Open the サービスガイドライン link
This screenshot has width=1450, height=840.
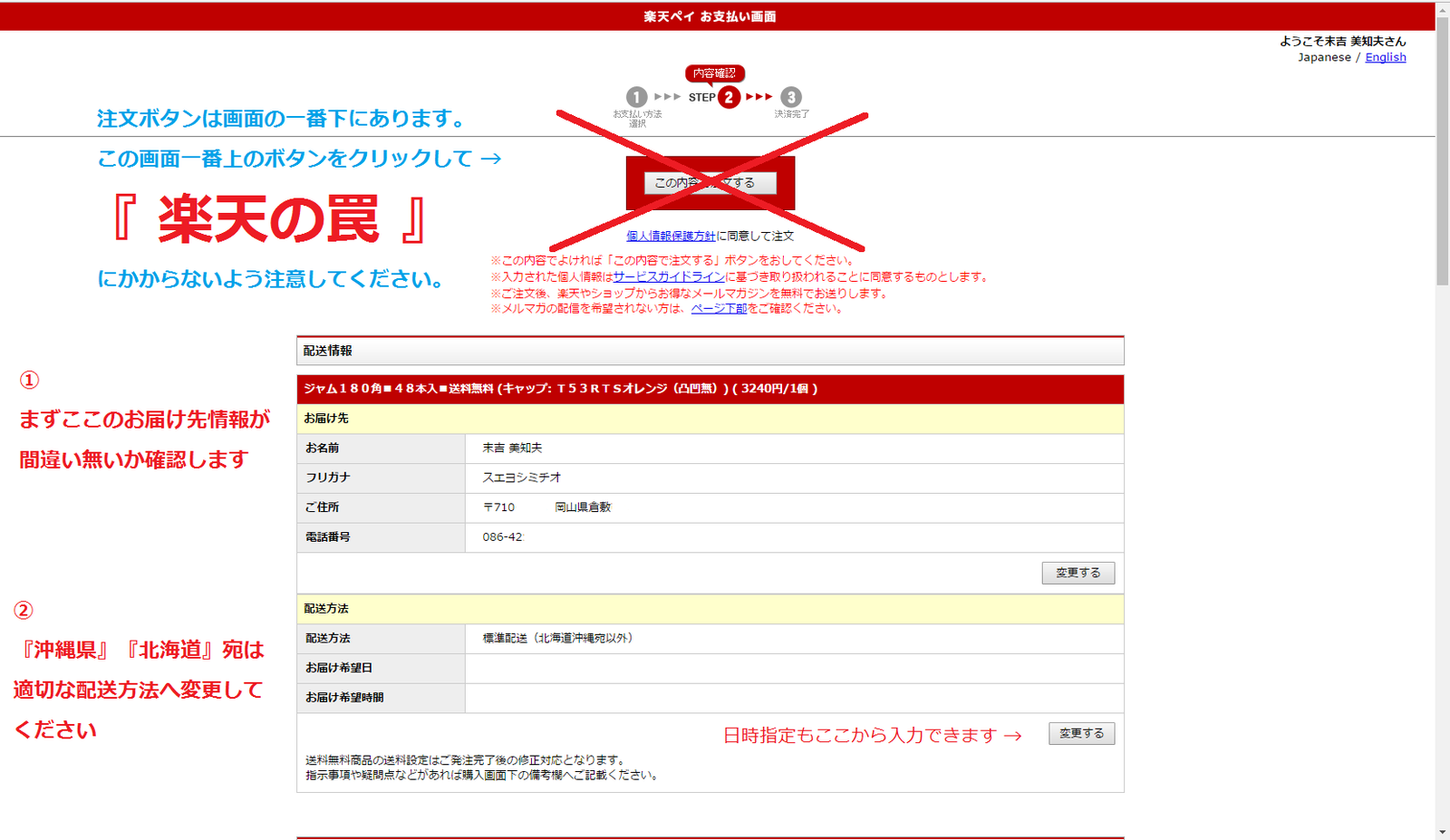[x=669, y=277]
